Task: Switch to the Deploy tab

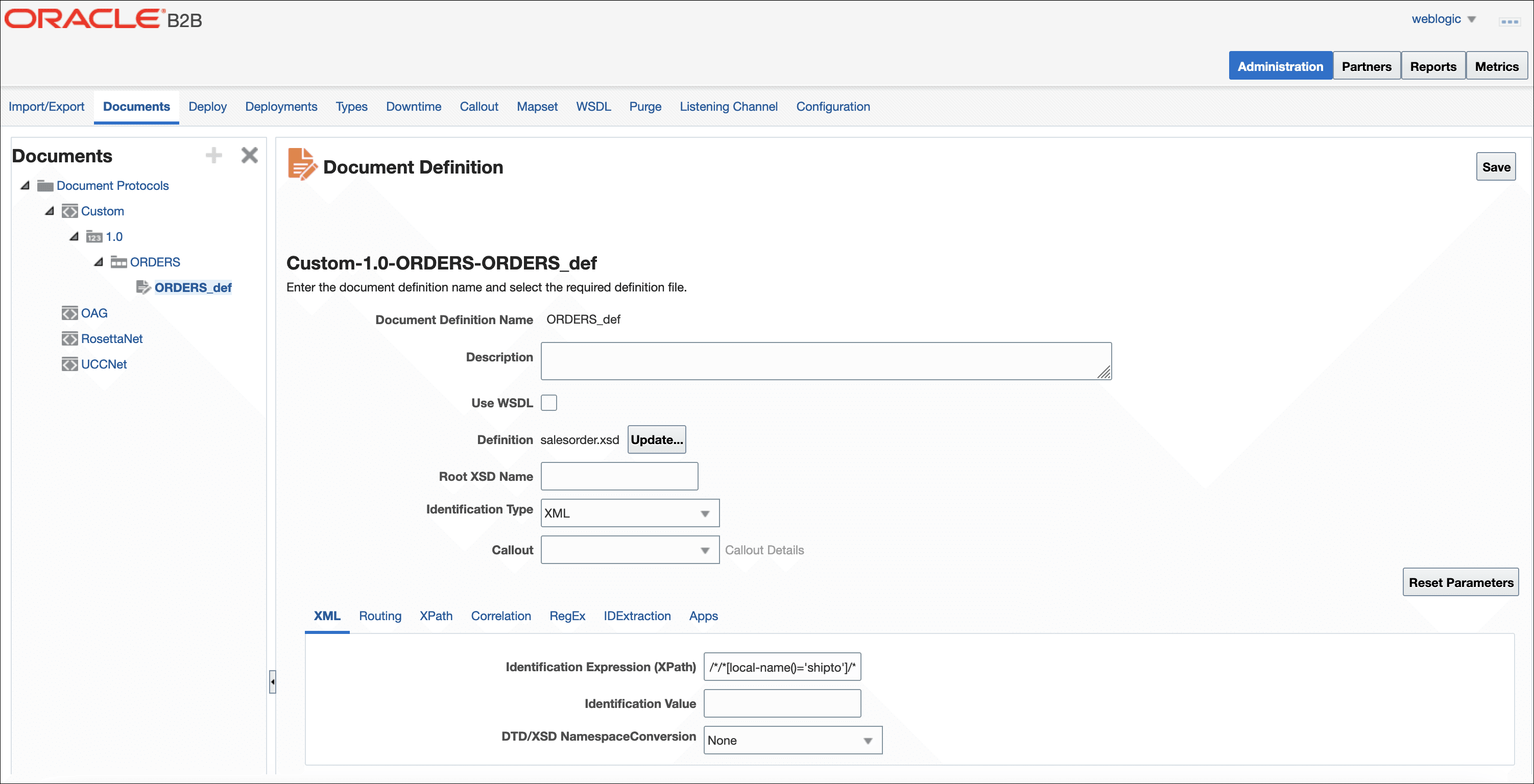Action: pyautogui.click(x=207, y=107)
